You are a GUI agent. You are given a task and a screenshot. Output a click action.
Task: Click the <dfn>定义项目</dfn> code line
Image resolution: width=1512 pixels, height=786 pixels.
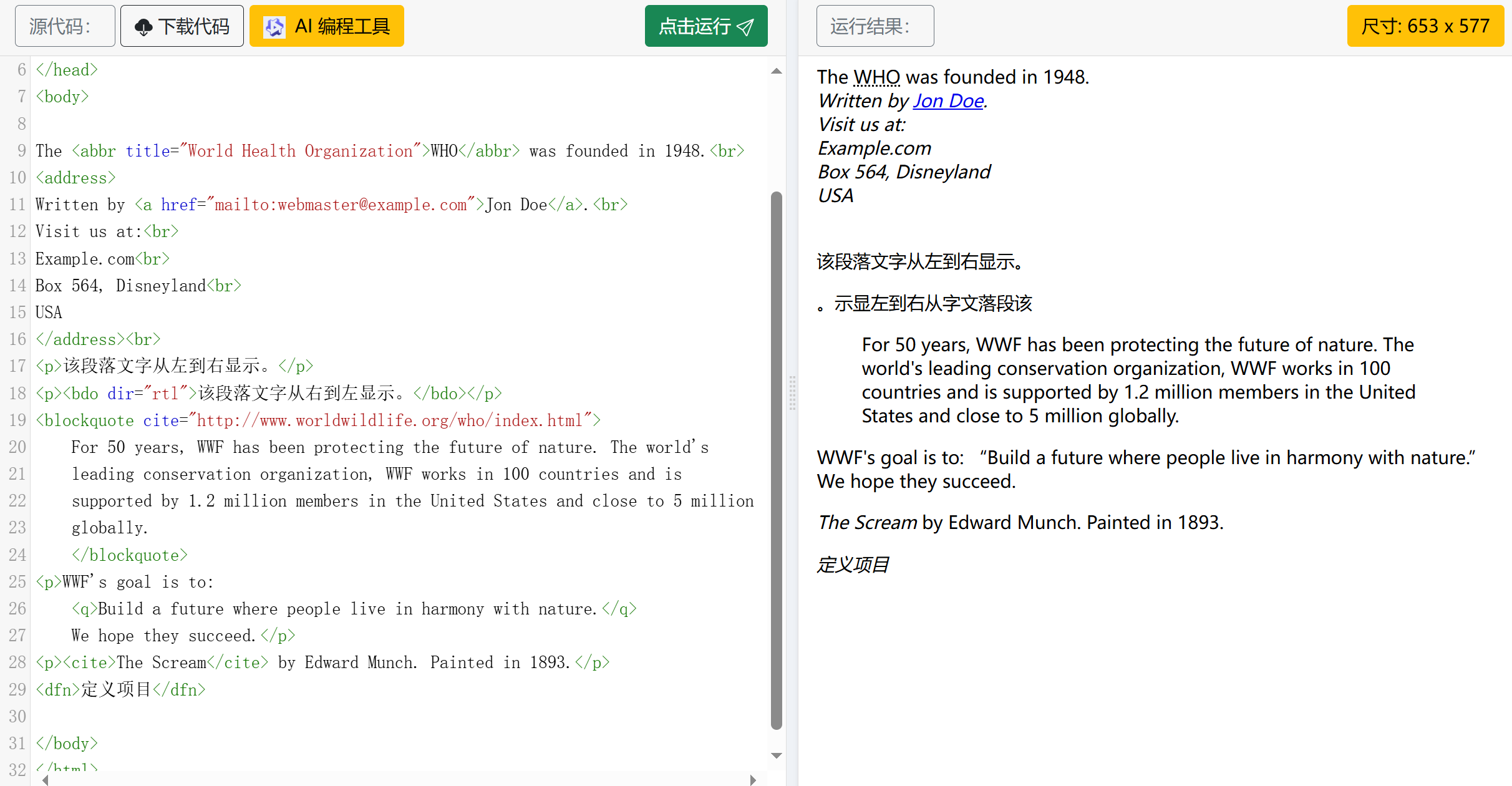tap(120, 690)
